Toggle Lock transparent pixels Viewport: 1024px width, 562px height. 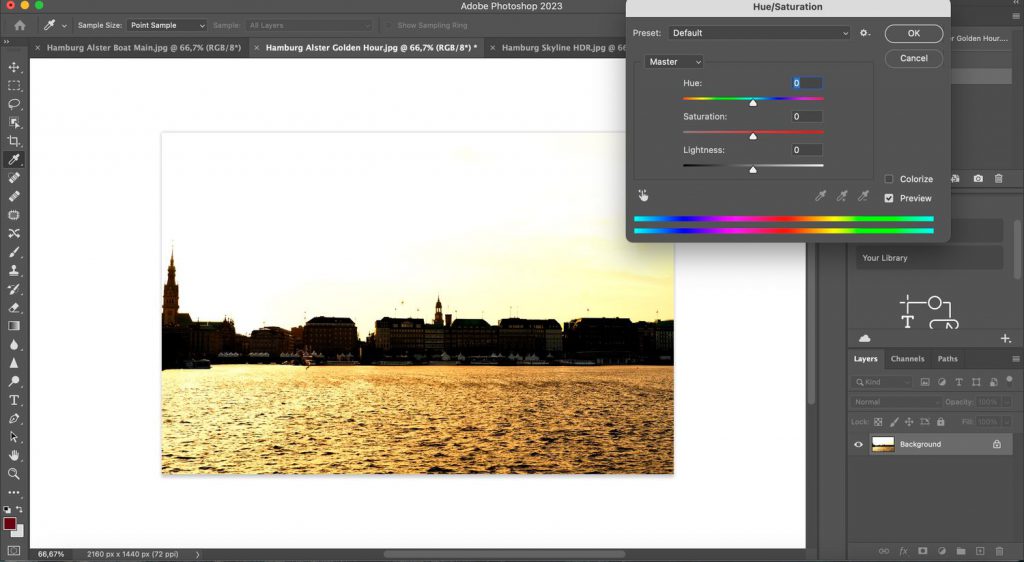[x=878, y=422]
